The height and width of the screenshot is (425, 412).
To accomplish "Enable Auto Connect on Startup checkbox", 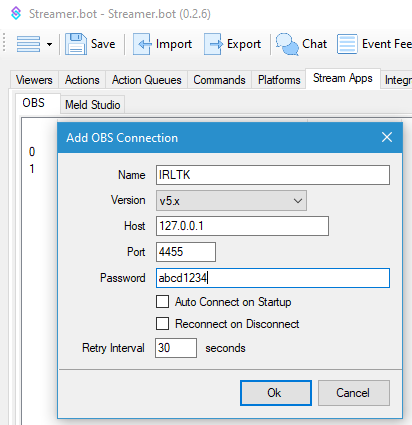I will click(x=162, y=302).
